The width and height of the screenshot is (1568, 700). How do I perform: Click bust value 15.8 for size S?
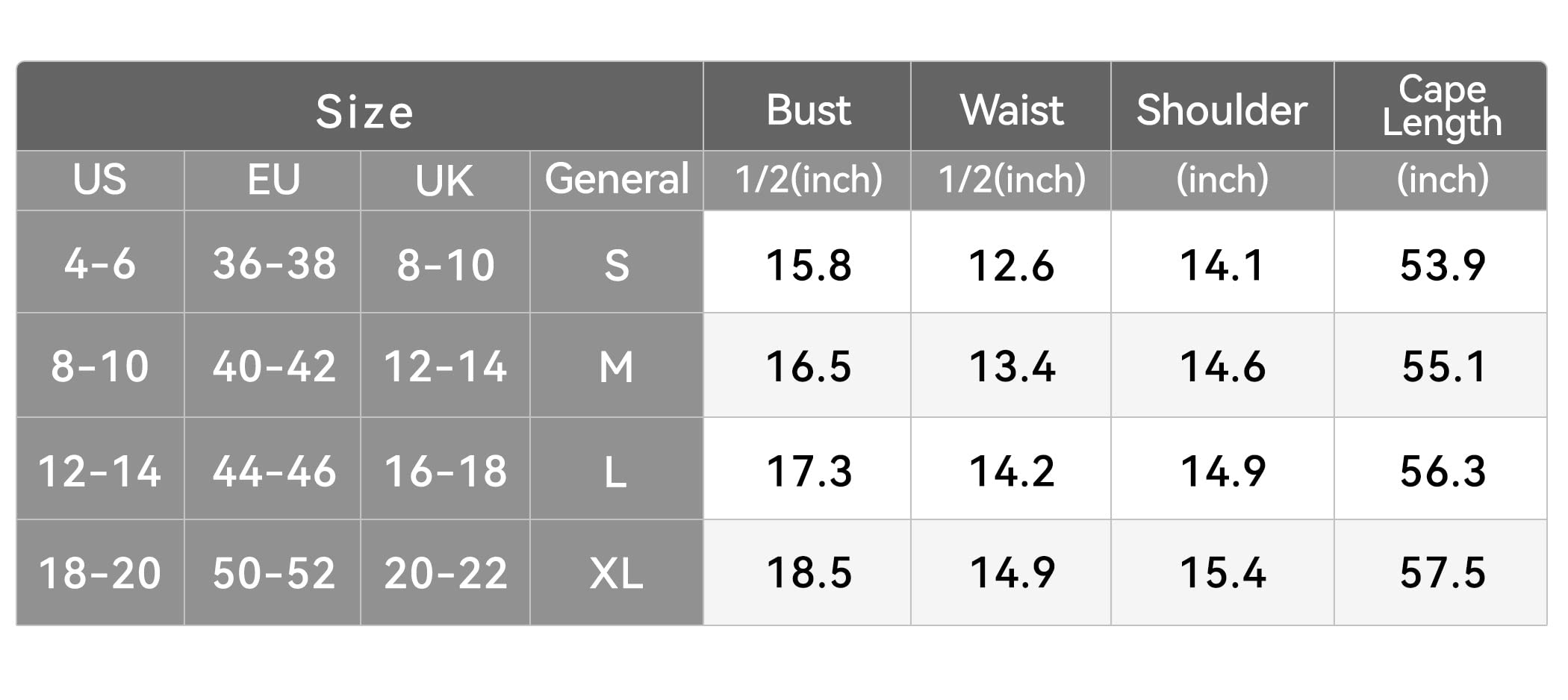point(808,265)
